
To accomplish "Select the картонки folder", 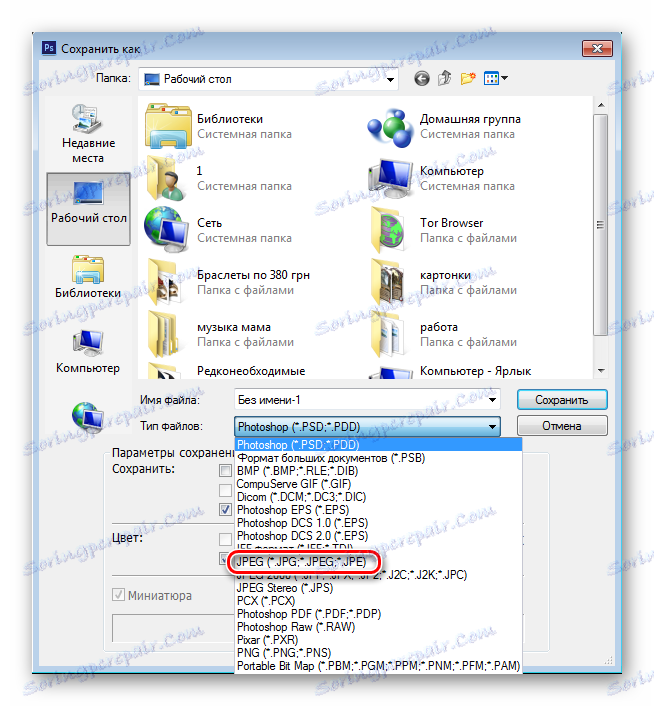I will pos(443,282).
